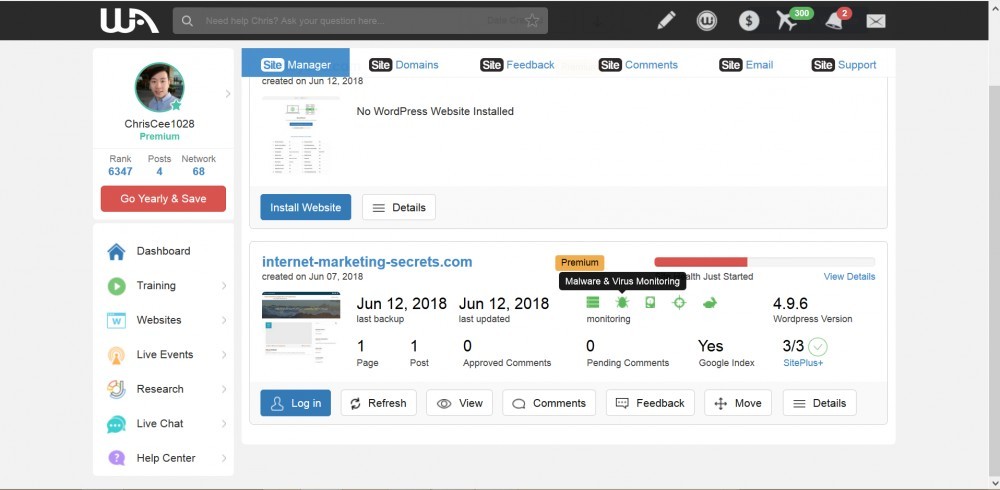Expand the Help Center chevron
Viewport: 1000px width, 490px height.
point(224,458)
